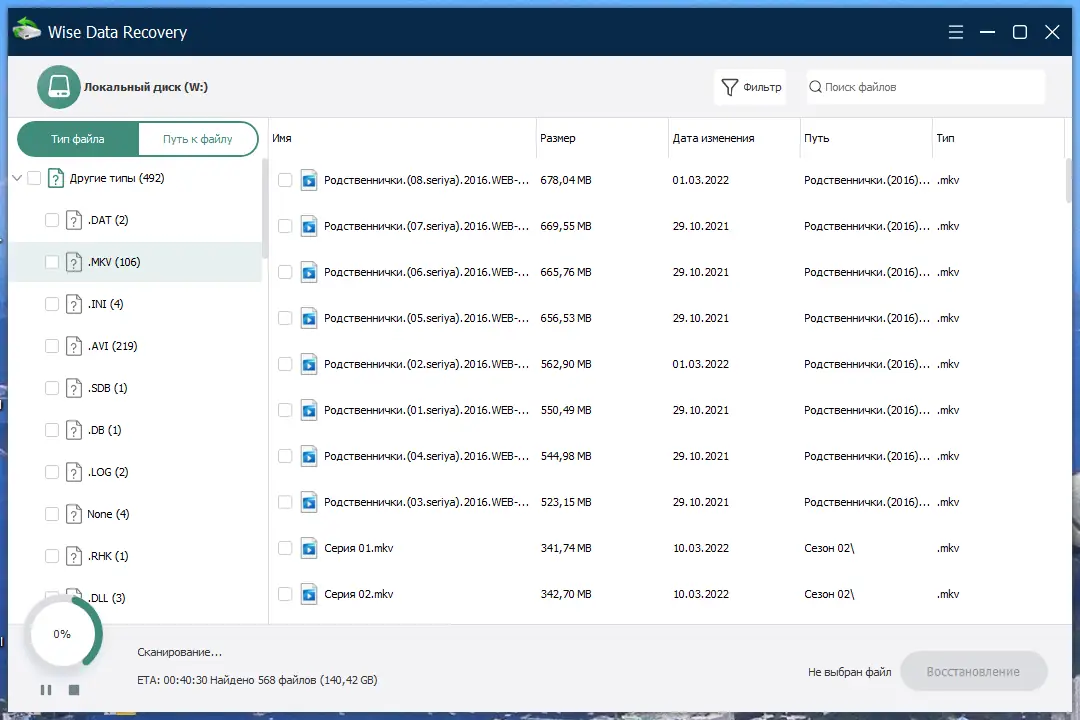
Task: Pause the scanning process
Action: [46, 690]
